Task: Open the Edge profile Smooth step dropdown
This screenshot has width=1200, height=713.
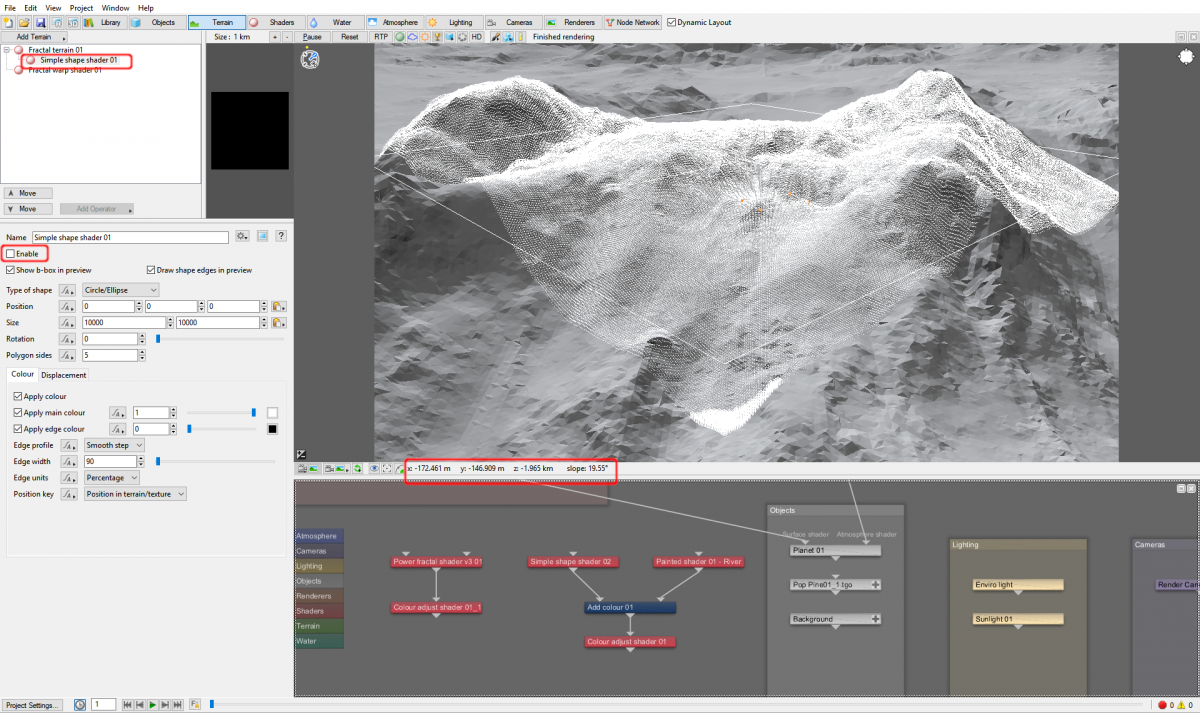Action: pos(115,444)
